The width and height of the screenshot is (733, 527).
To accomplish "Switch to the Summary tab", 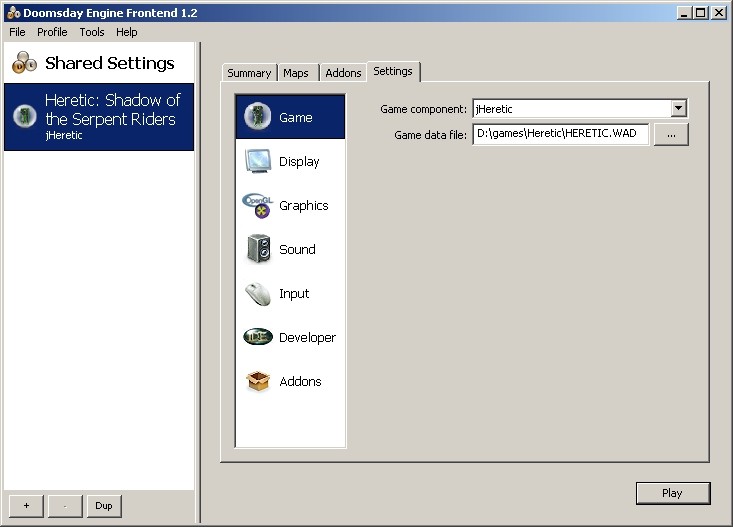I will [249, 73].
